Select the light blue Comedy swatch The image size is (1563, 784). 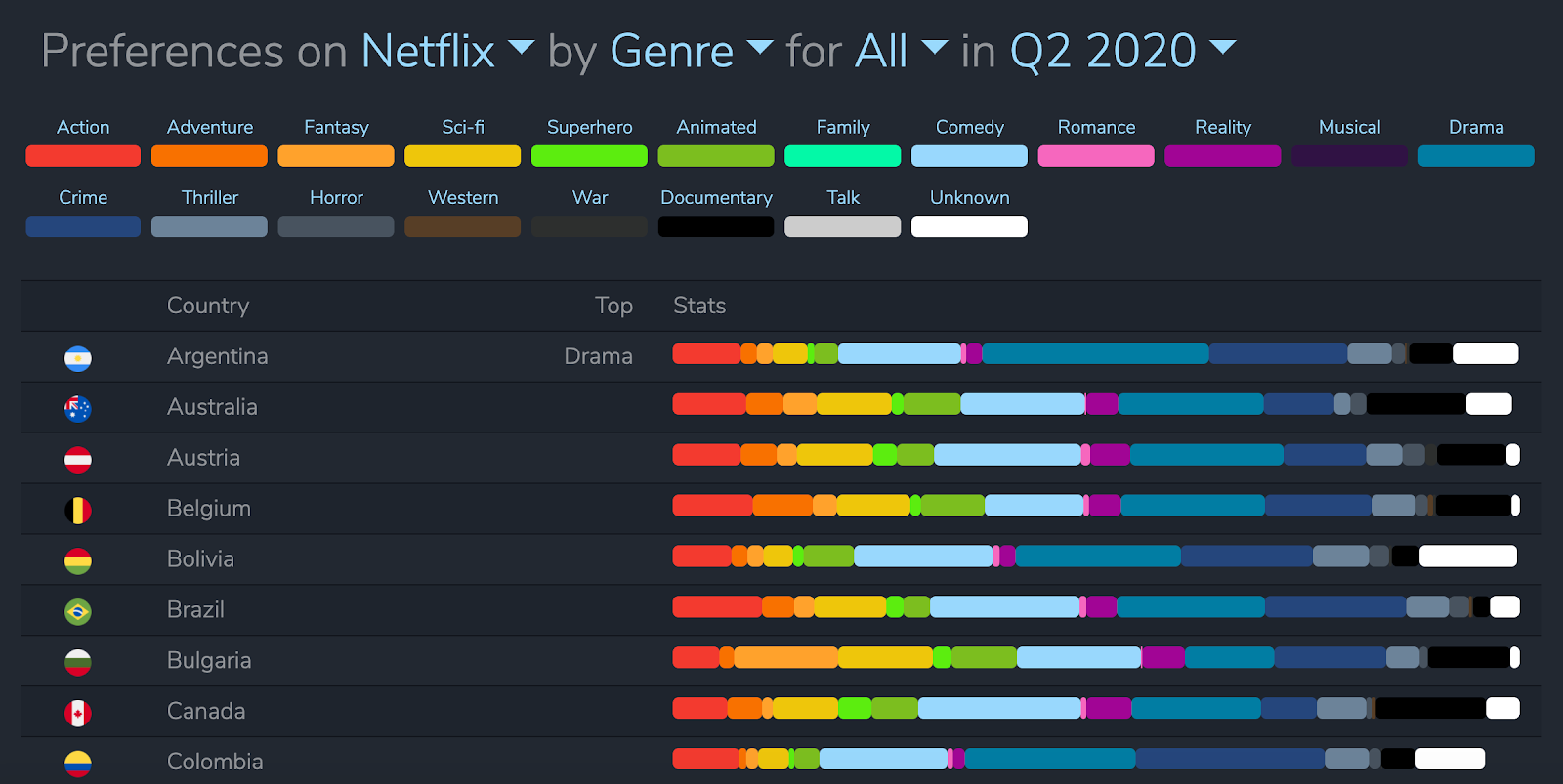pyautogui.click(x=969, y=156)
